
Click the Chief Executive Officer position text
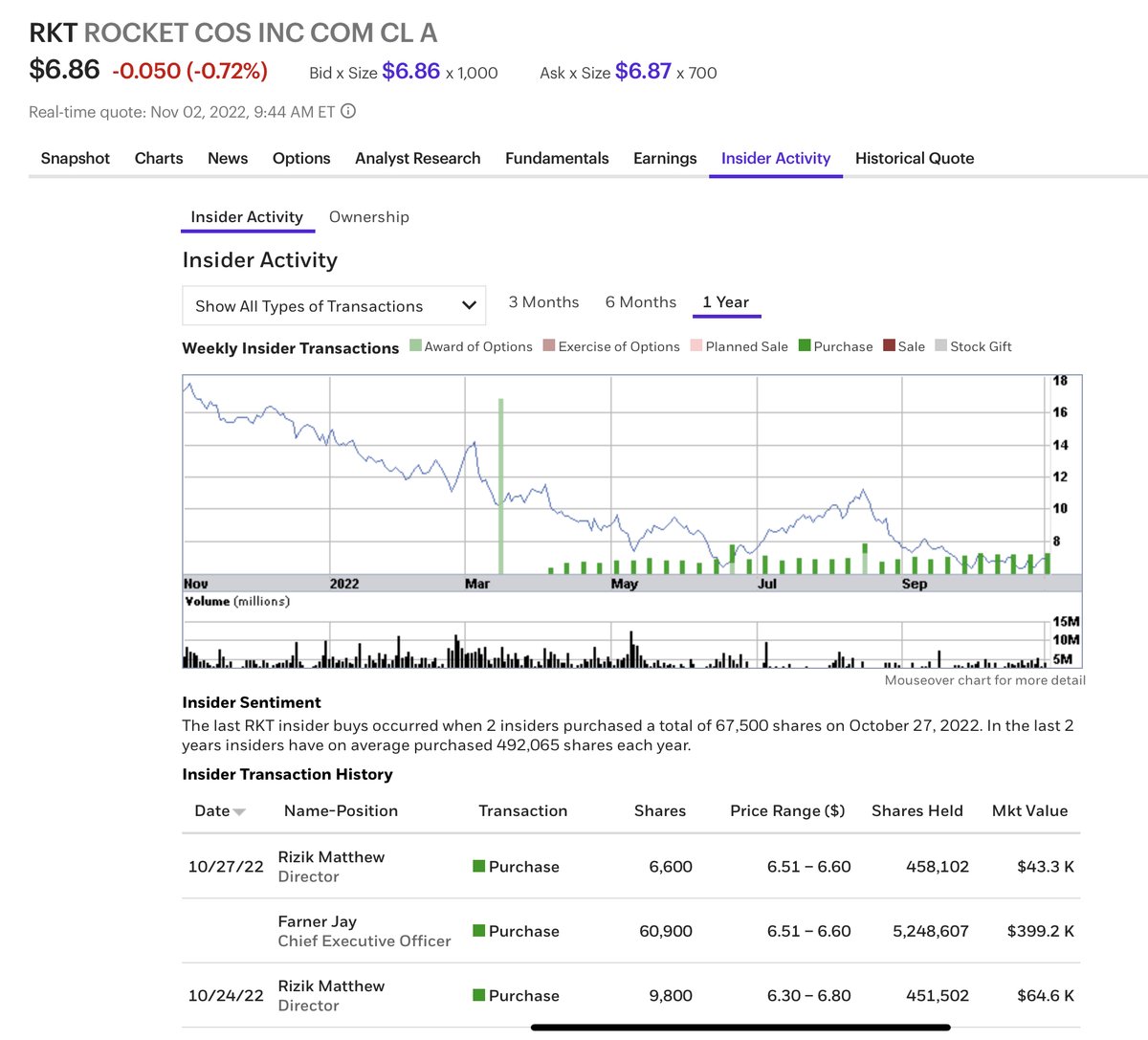pyautogui.click(x=364, y=941)
